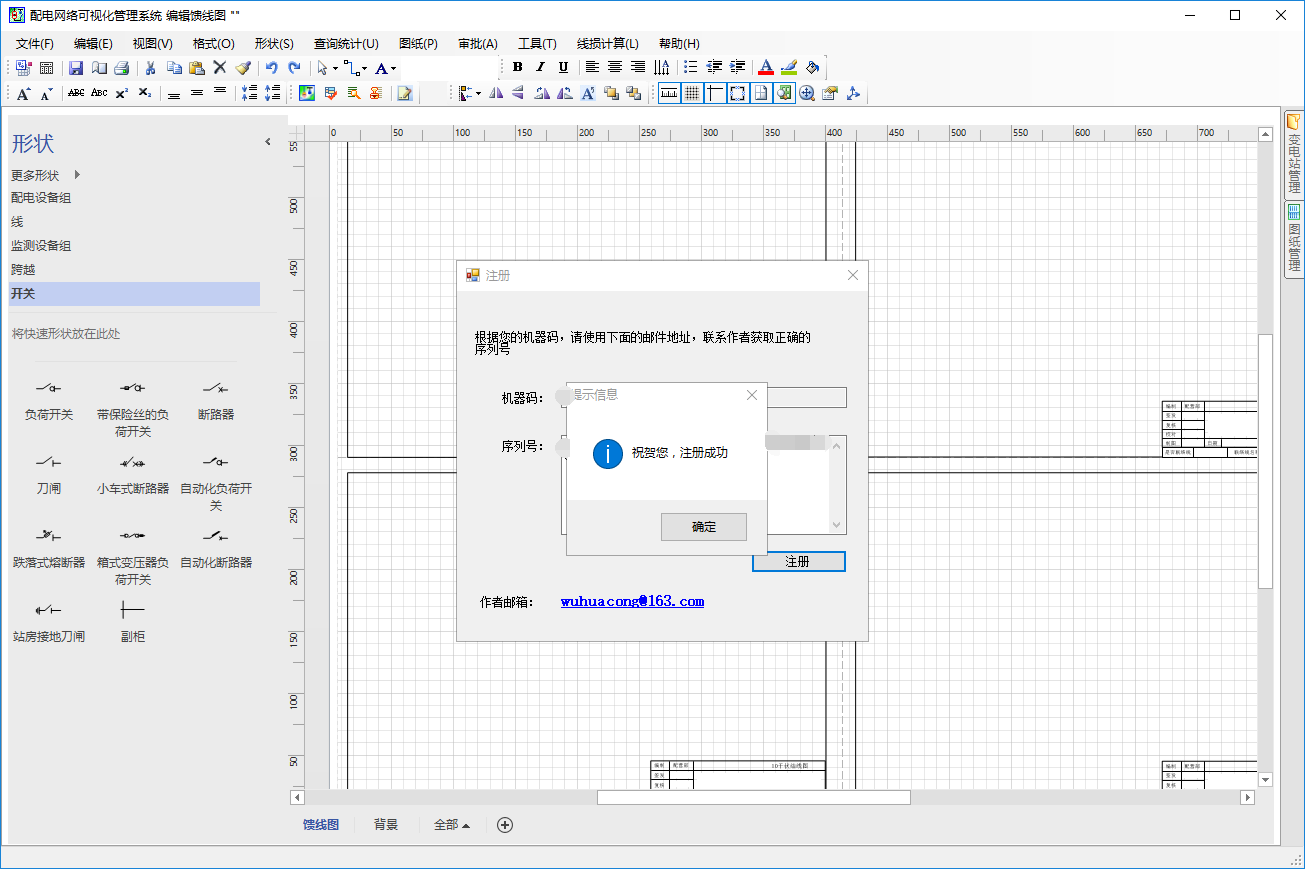This screenshot has width=1305, height=869.
Task: Toggle the page breaks display button
Action: click(760, 93)
